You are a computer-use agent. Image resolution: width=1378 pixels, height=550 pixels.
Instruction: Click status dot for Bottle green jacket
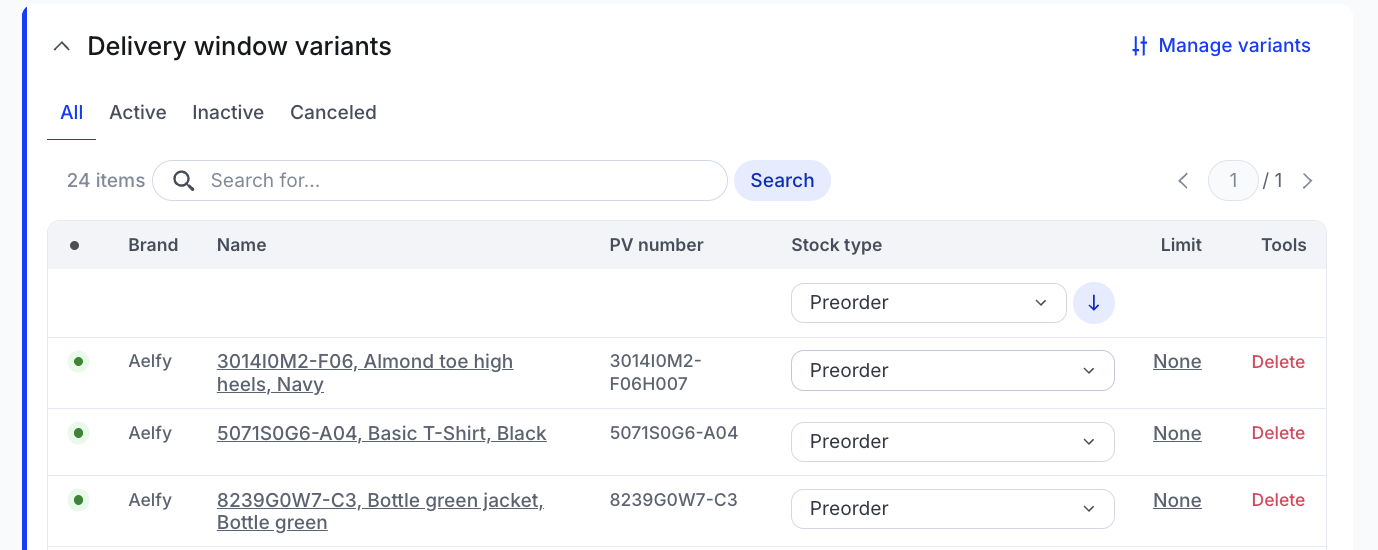[78, 500]
